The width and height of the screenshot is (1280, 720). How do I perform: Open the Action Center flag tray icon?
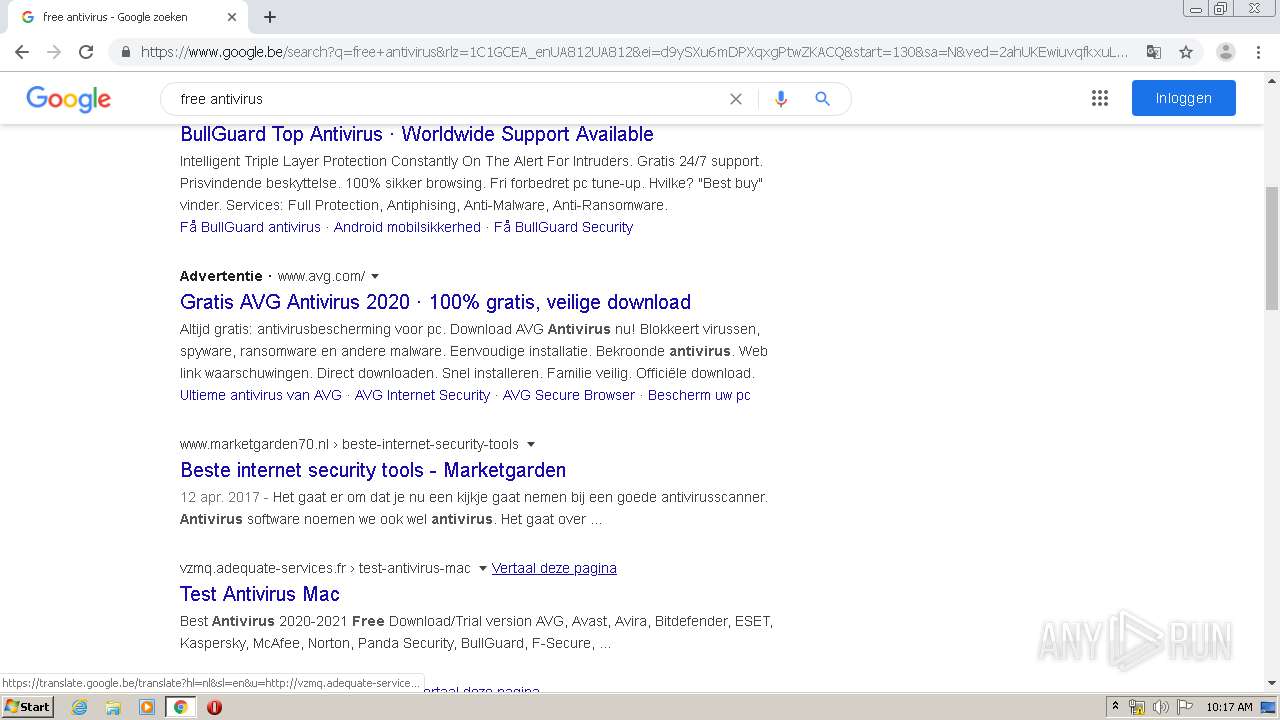tap(1183, 707)
